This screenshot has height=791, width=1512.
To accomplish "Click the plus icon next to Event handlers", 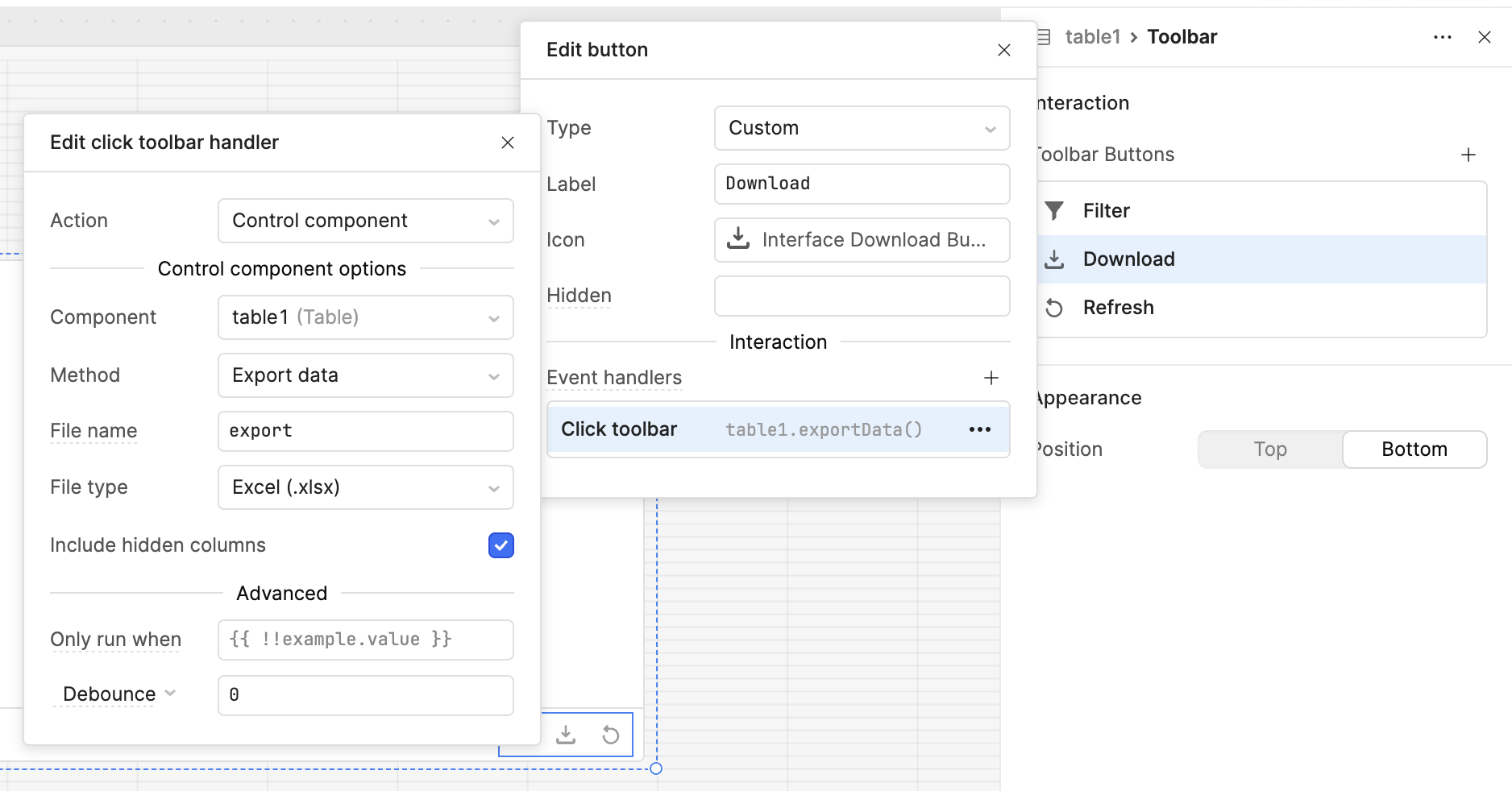I will (991, 377).
